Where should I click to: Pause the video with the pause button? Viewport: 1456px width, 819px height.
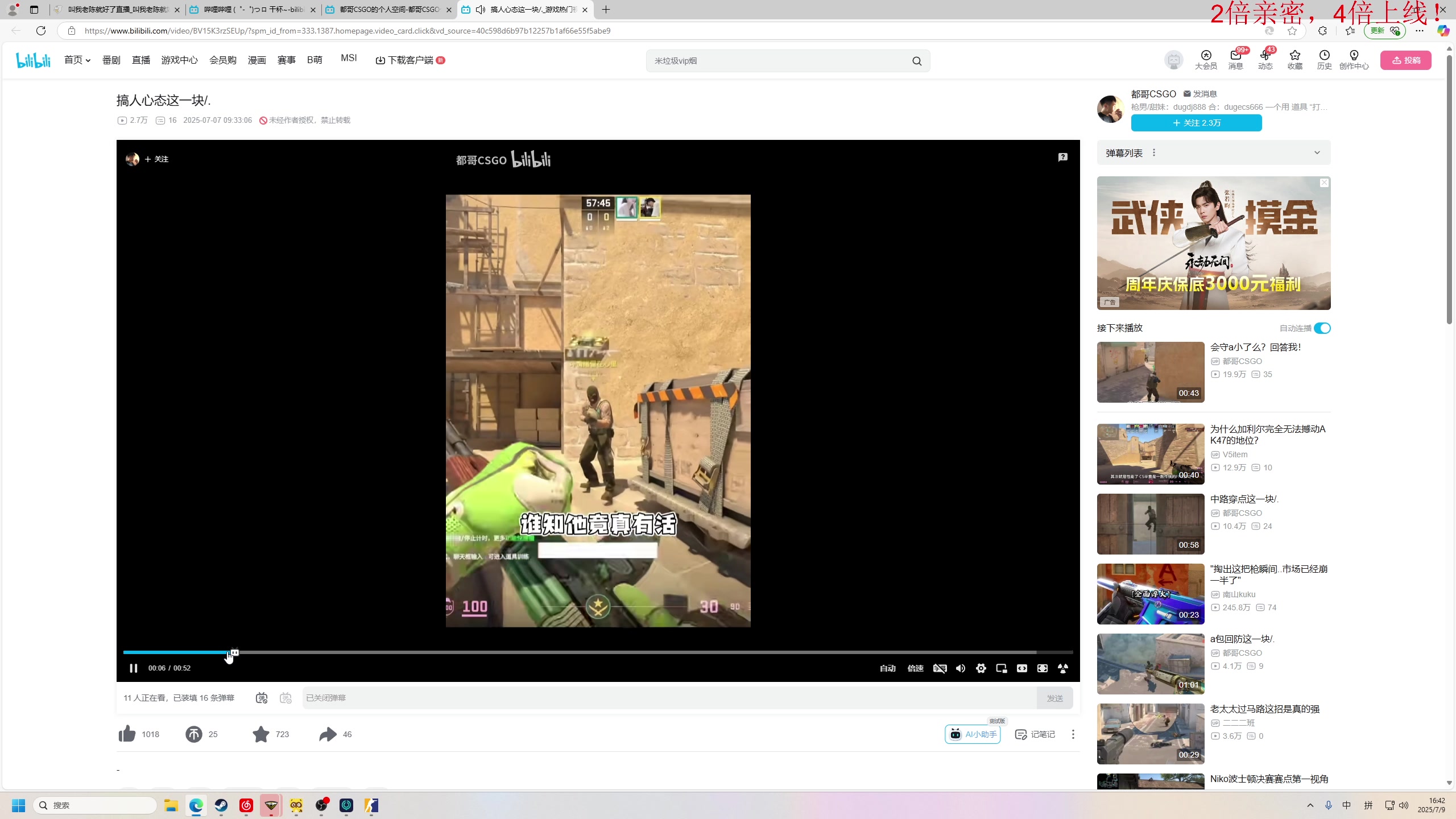click(134, 668)
